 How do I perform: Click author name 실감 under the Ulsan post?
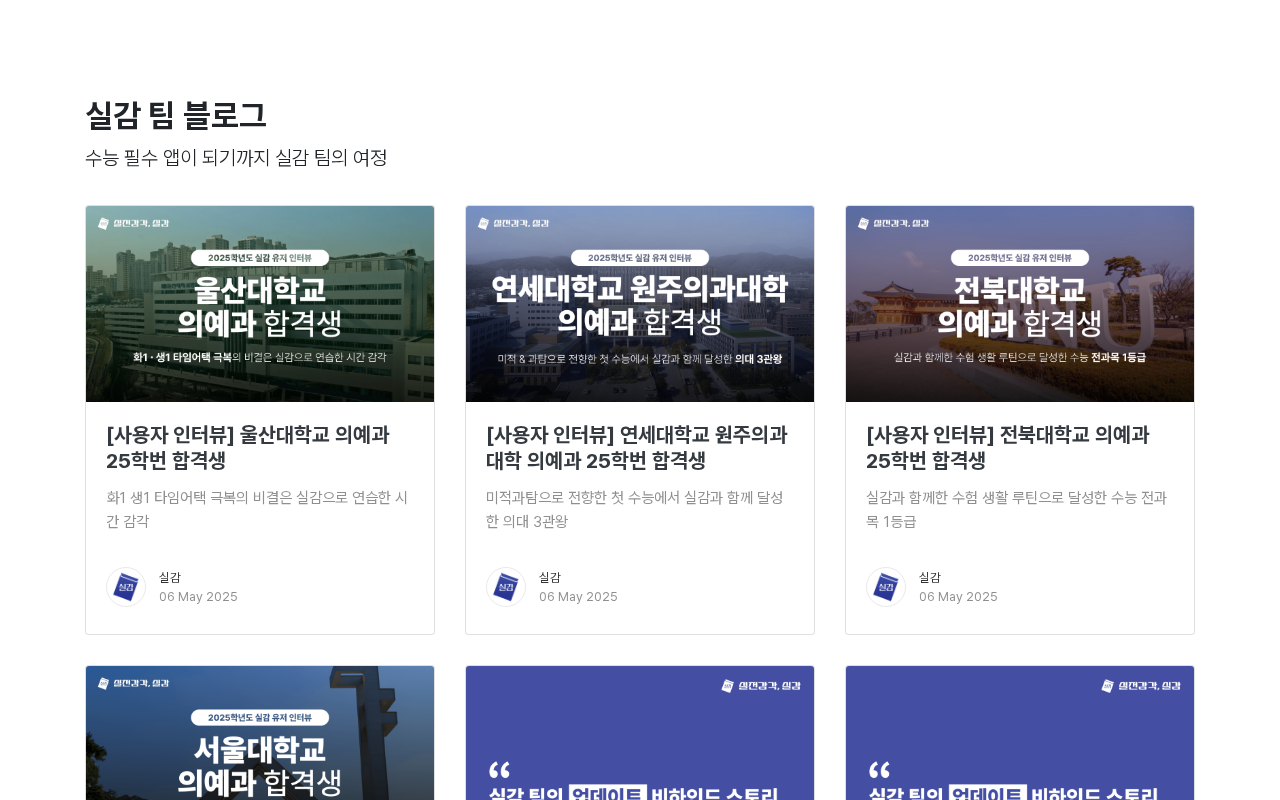coord(170,577)
